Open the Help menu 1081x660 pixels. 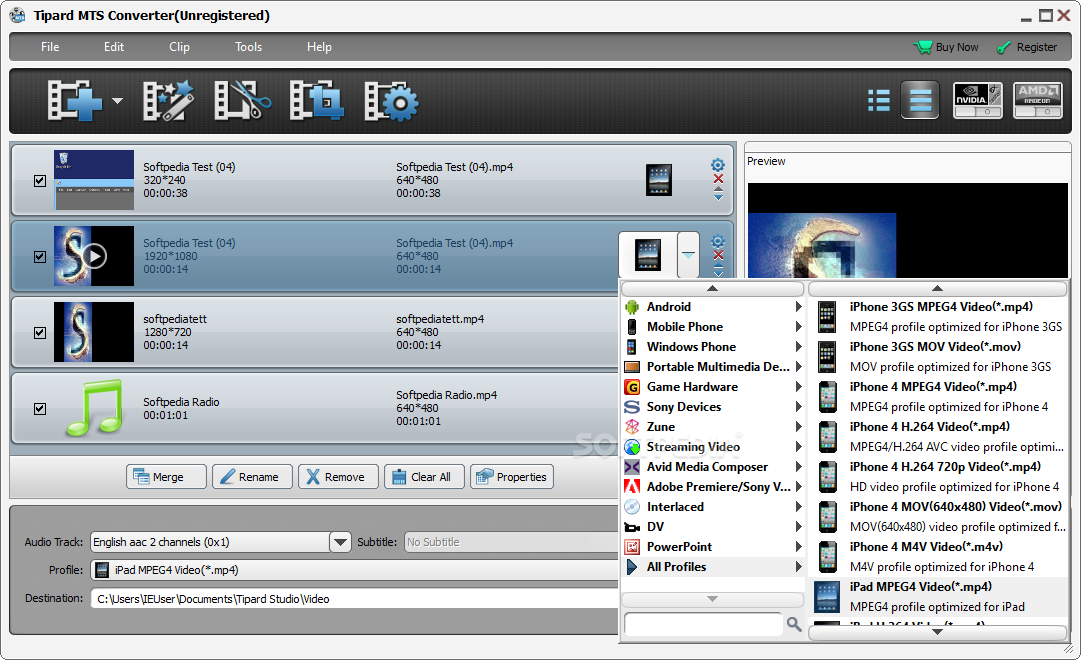point(319,47)
